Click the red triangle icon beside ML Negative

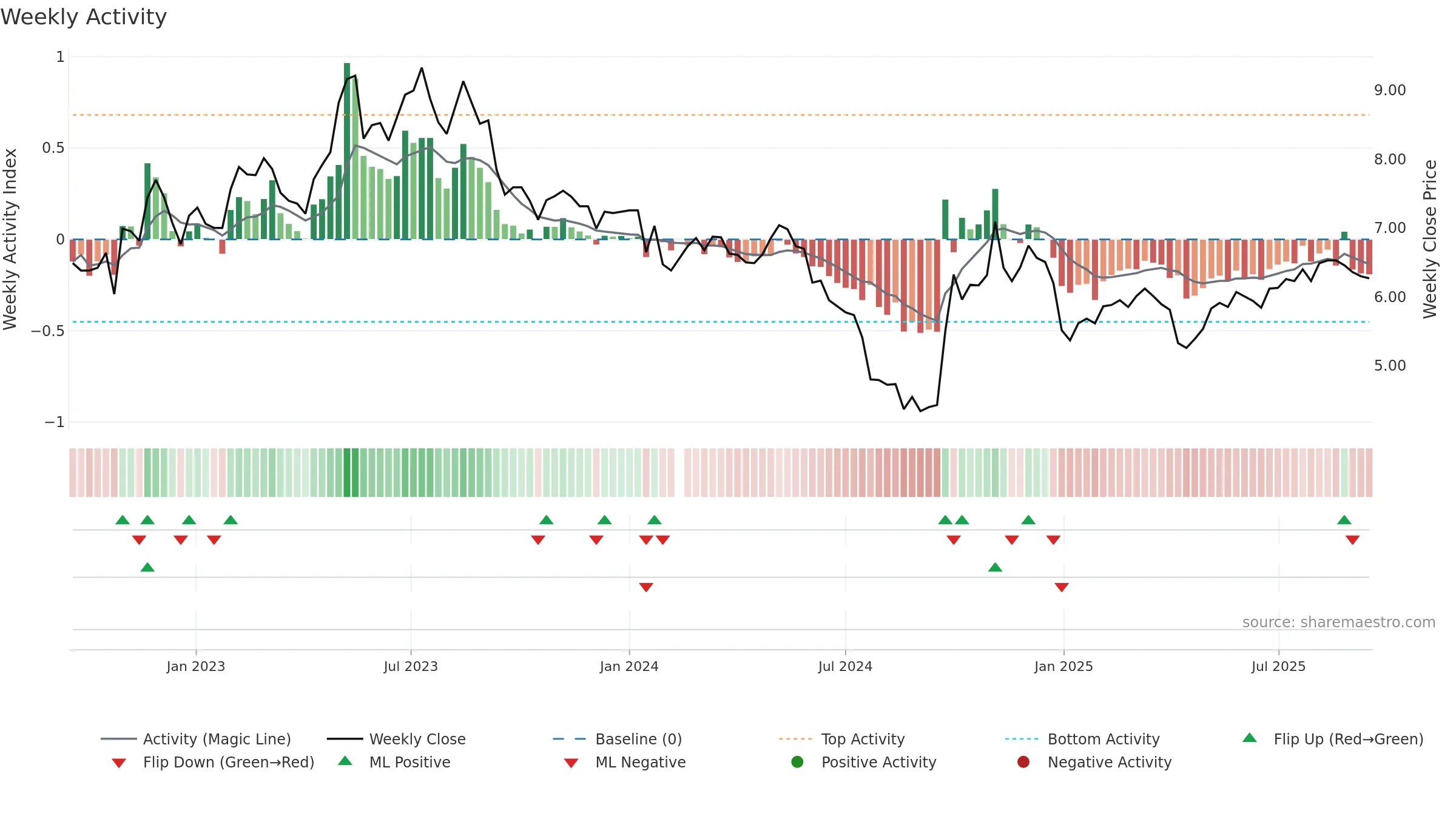(x=571, y=763)
